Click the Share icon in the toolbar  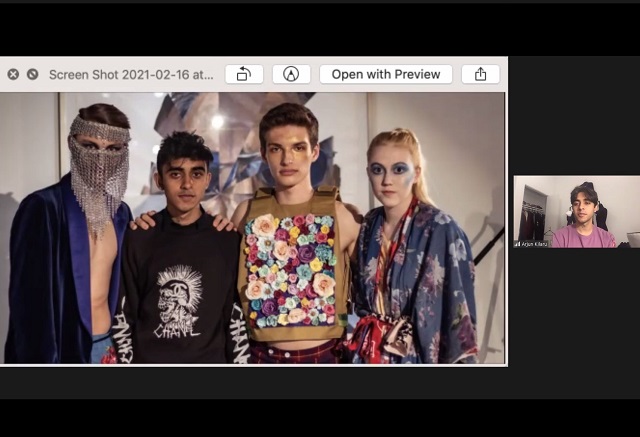480,74
